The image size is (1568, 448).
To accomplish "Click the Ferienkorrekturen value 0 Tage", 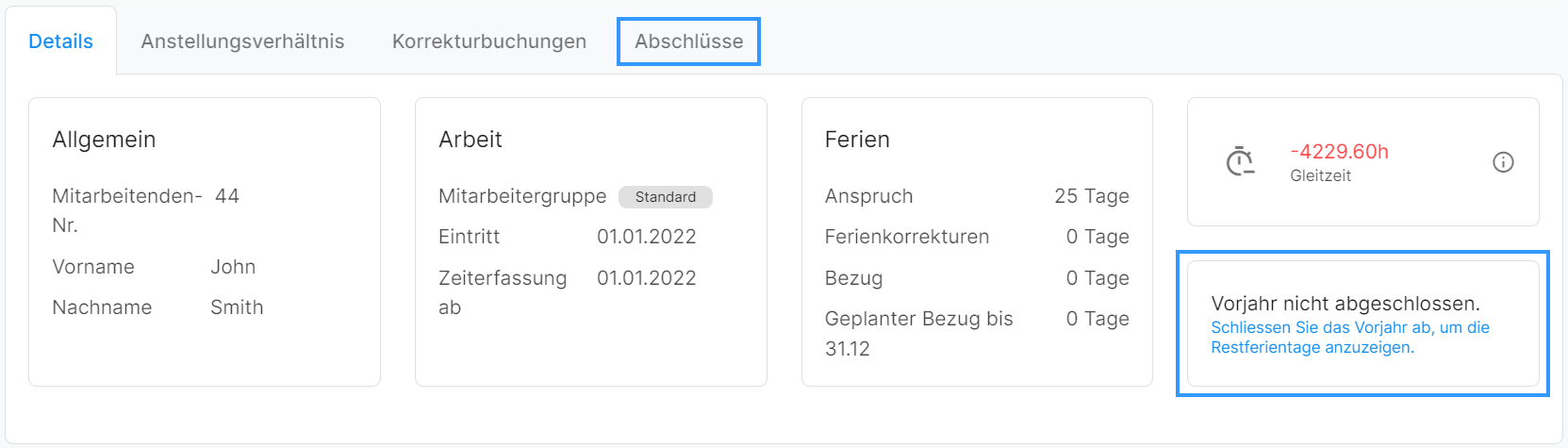I will (1097, 237).
